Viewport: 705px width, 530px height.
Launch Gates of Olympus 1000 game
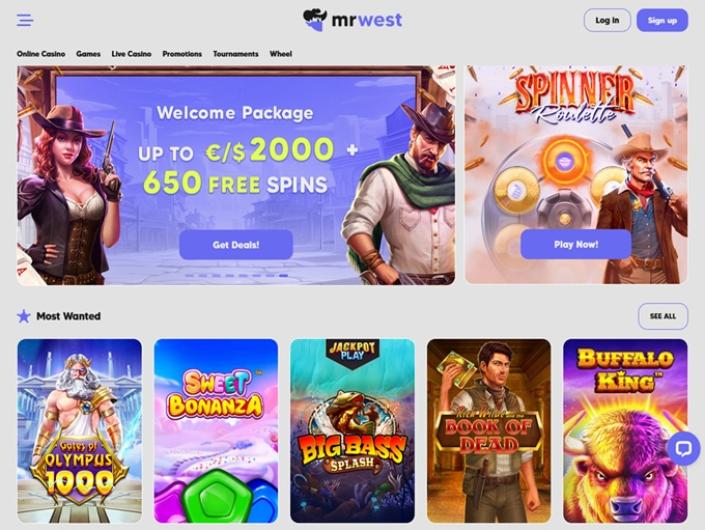(80, 431)
